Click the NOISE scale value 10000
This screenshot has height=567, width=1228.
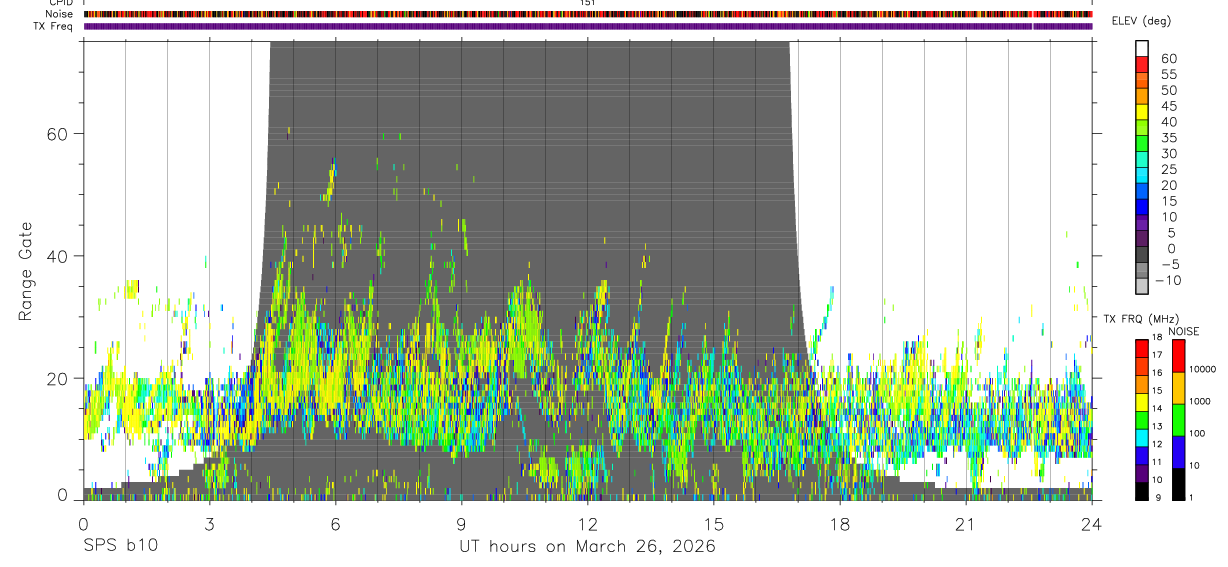pos(1201,369)
